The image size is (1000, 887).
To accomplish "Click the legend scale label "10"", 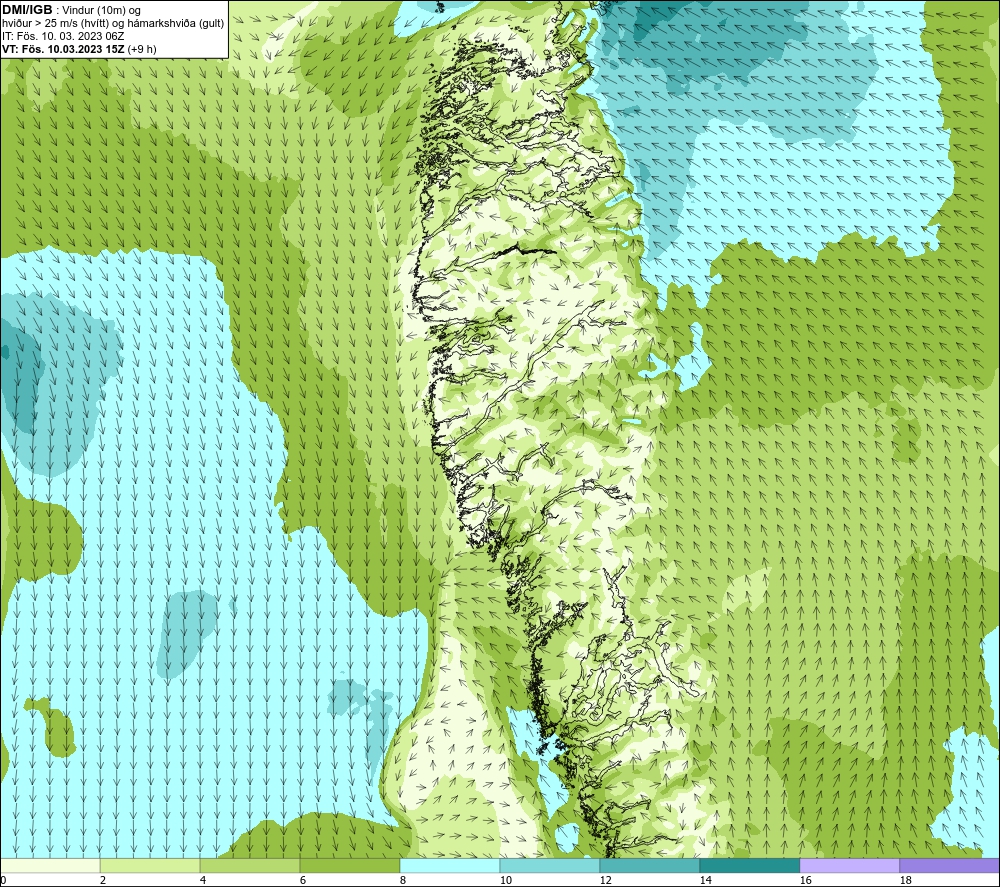I will (505, 881).
